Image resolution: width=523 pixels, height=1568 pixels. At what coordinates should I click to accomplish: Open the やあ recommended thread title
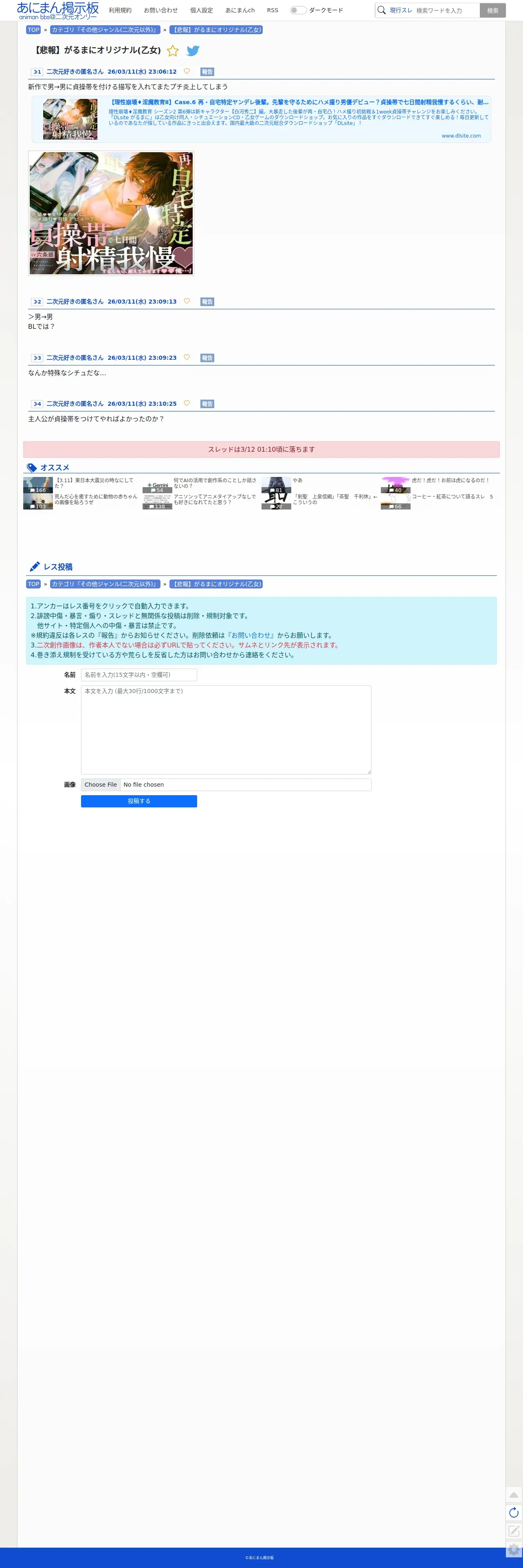297,480
